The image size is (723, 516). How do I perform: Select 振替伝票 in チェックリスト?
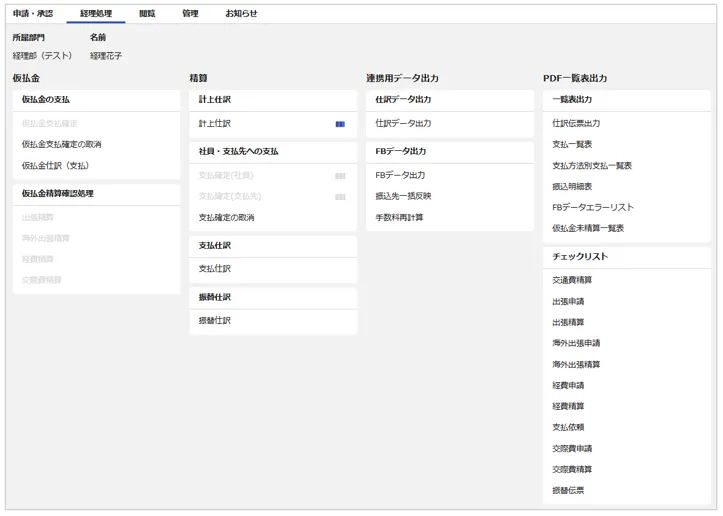(568, 491)
